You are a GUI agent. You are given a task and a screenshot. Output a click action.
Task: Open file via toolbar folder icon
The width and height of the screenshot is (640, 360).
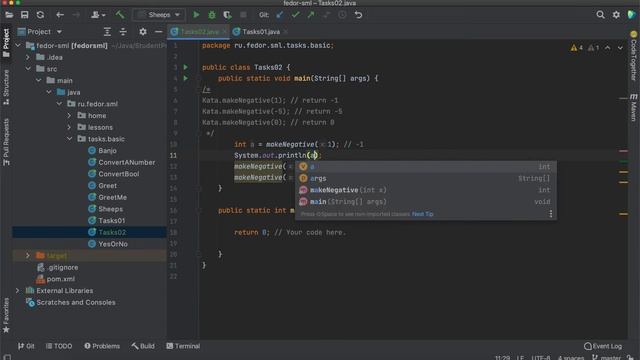click(x=9, y=15)
